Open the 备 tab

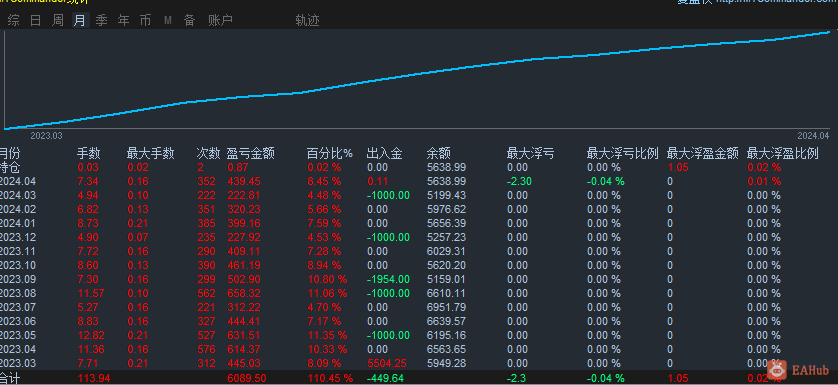[x=189, y=21]
